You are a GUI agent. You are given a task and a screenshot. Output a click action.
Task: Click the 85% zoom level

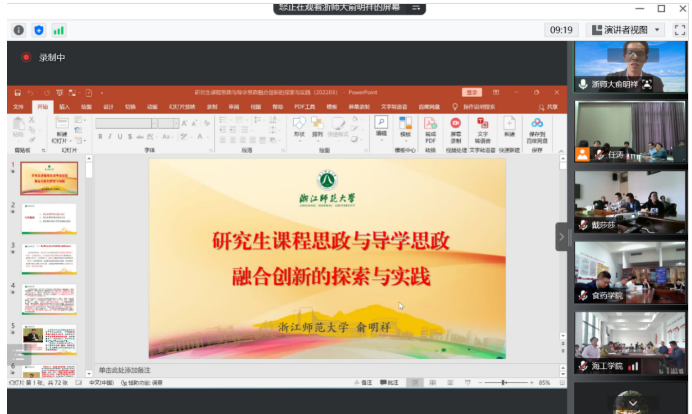click(x=544, y=383)
